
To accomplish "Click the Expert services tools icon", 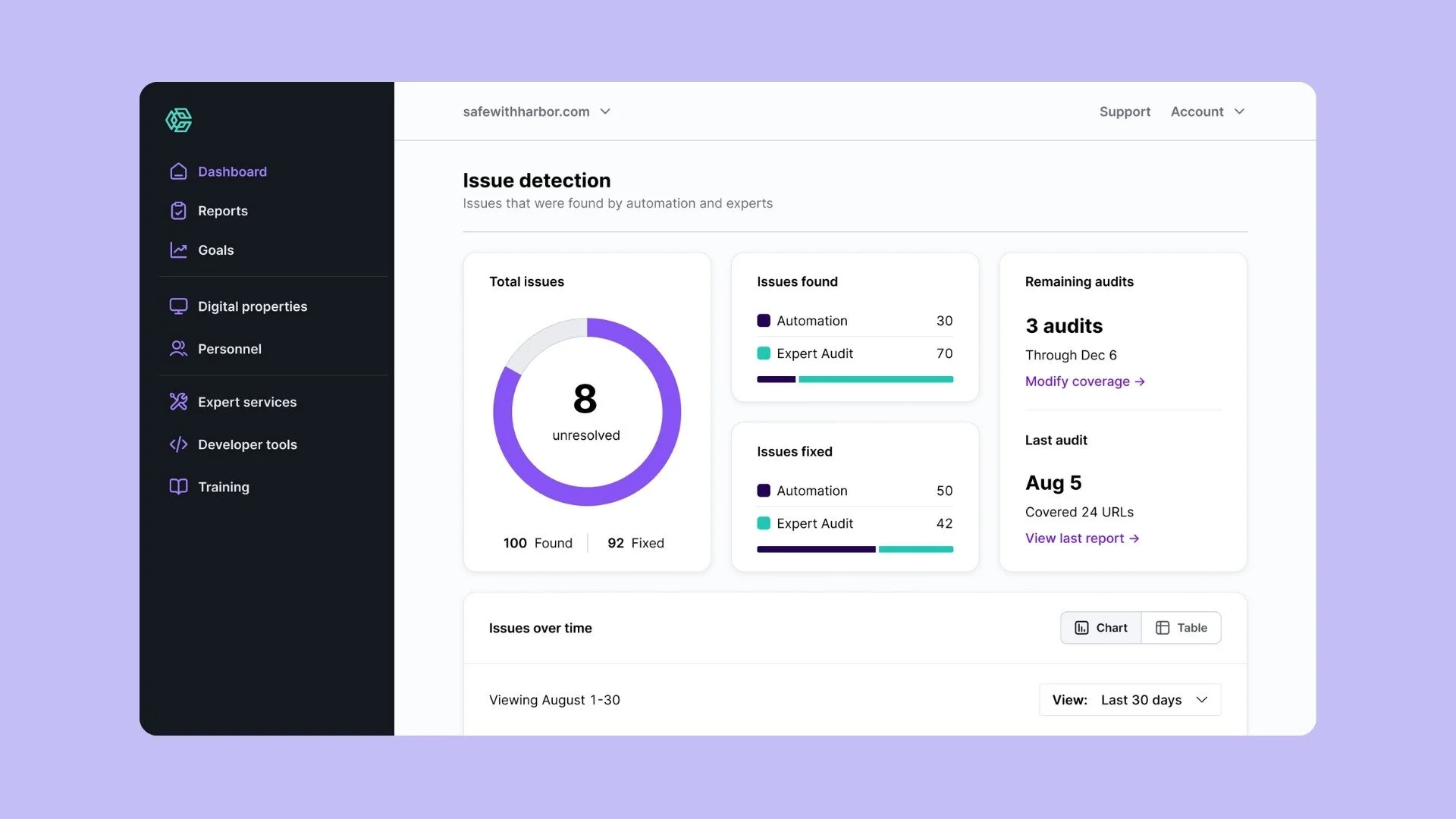I will (178, 402).
